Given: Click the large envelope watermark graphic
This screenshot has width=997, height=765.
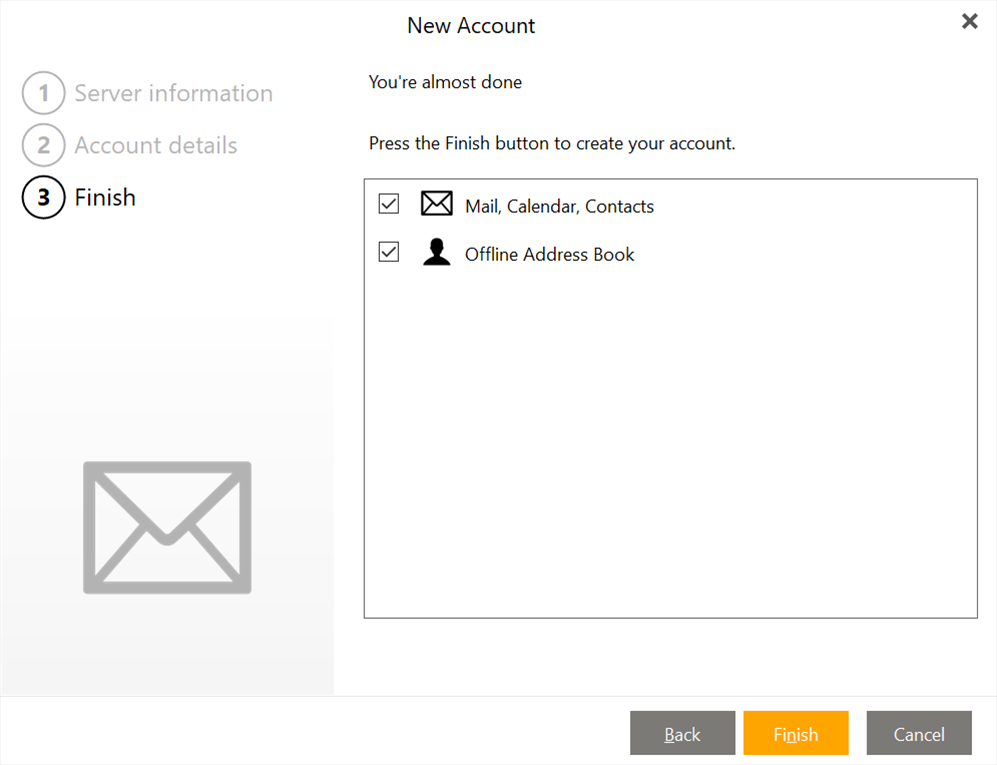Looking at the screenshot, I should pyautogui.click(x=167, y=526).
